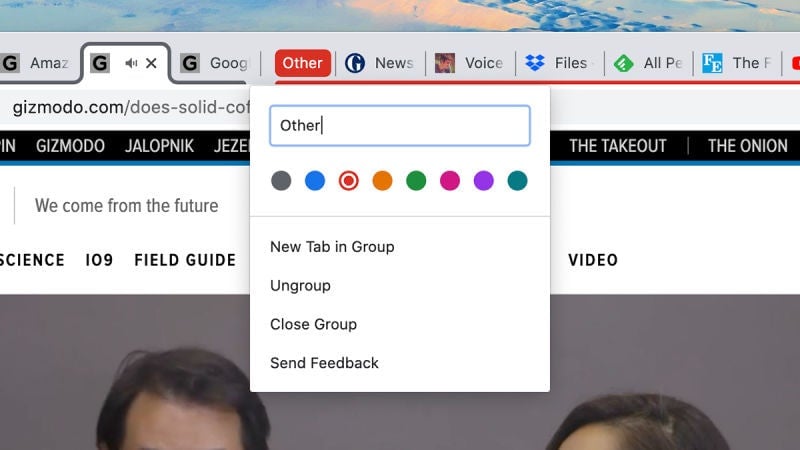Go to the SCIENCE section
This screenshot has width=800, height=450.
[x=32, y=260]
